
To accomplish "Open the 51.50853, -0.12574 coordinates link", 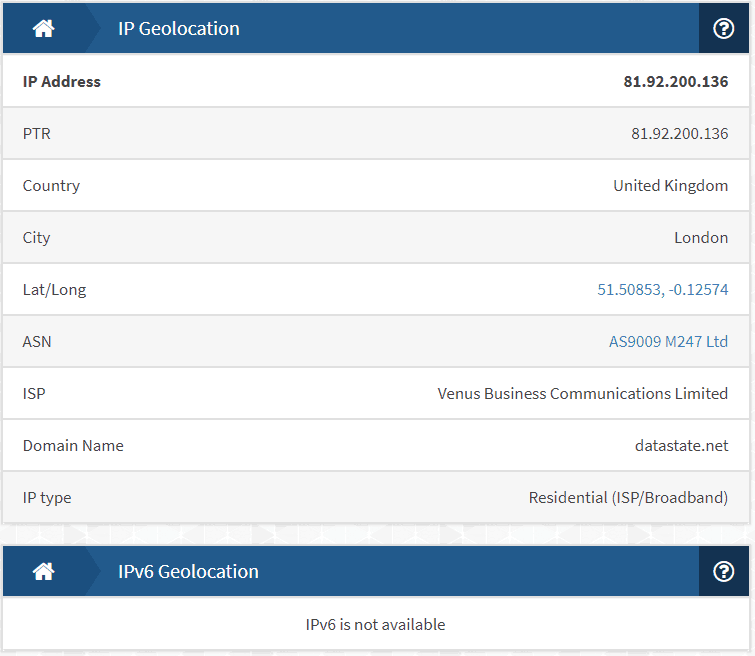I will pyautogui.click(x=663, y=289).
